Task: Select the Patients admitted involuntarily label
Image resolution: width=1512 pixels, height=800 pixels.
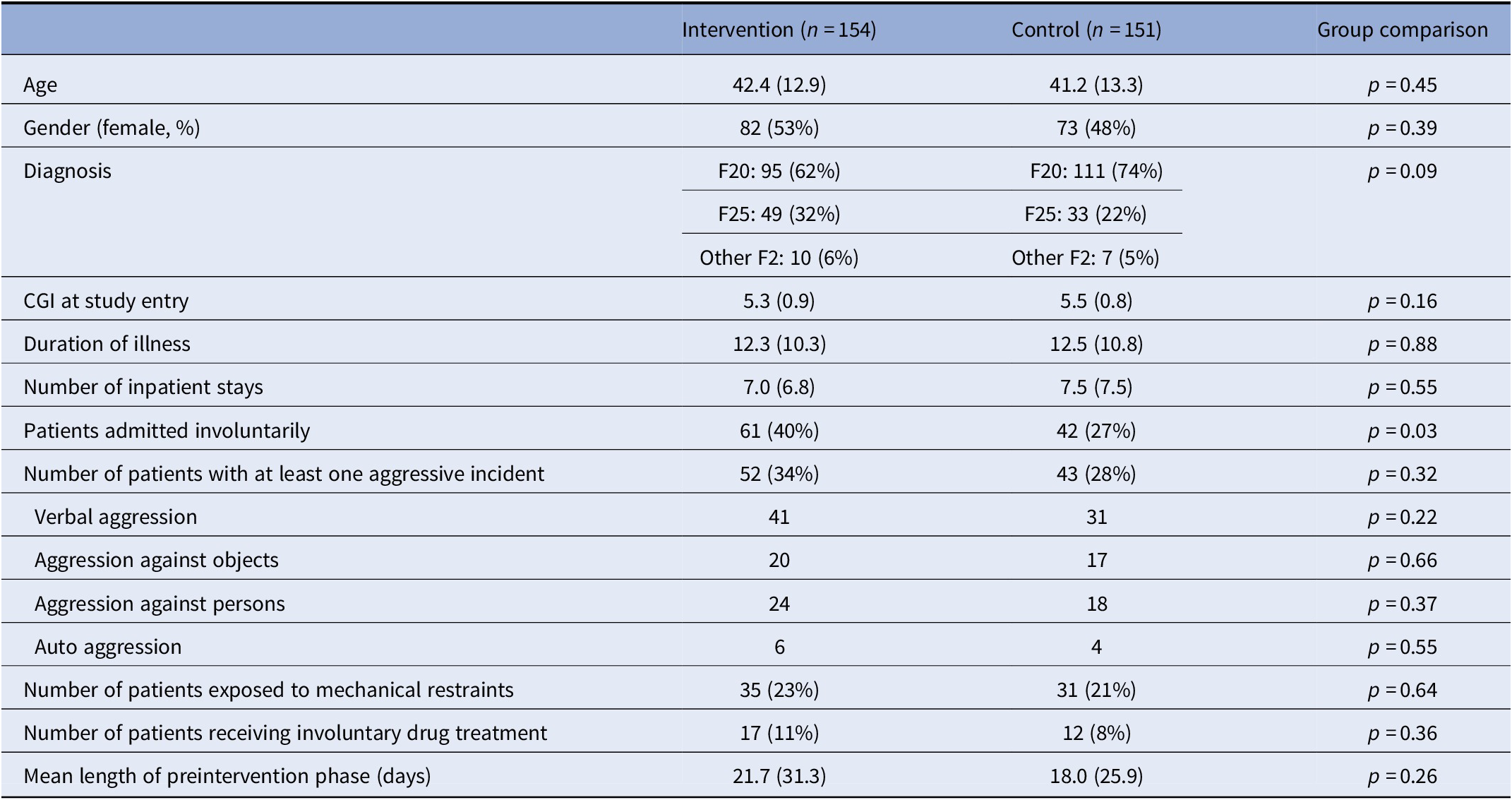Action: tap(167, 431)
